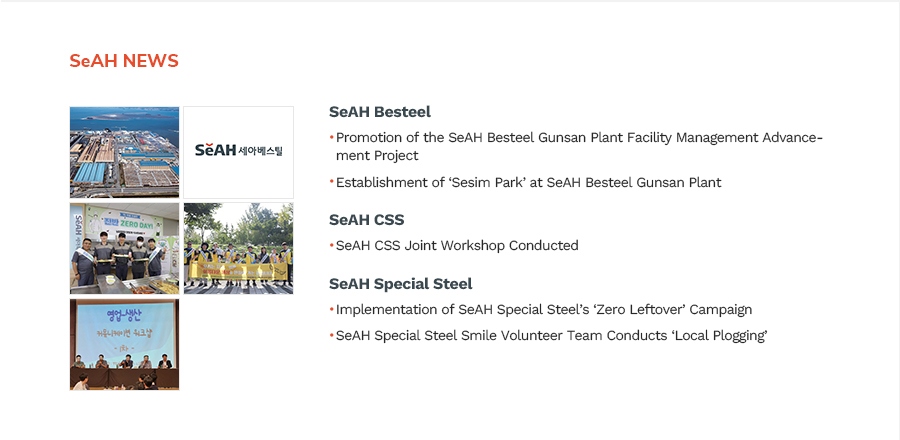Open the workshop presentation stage photo
The height and width of the screenshot is (440, 900).
click(124, 344)
